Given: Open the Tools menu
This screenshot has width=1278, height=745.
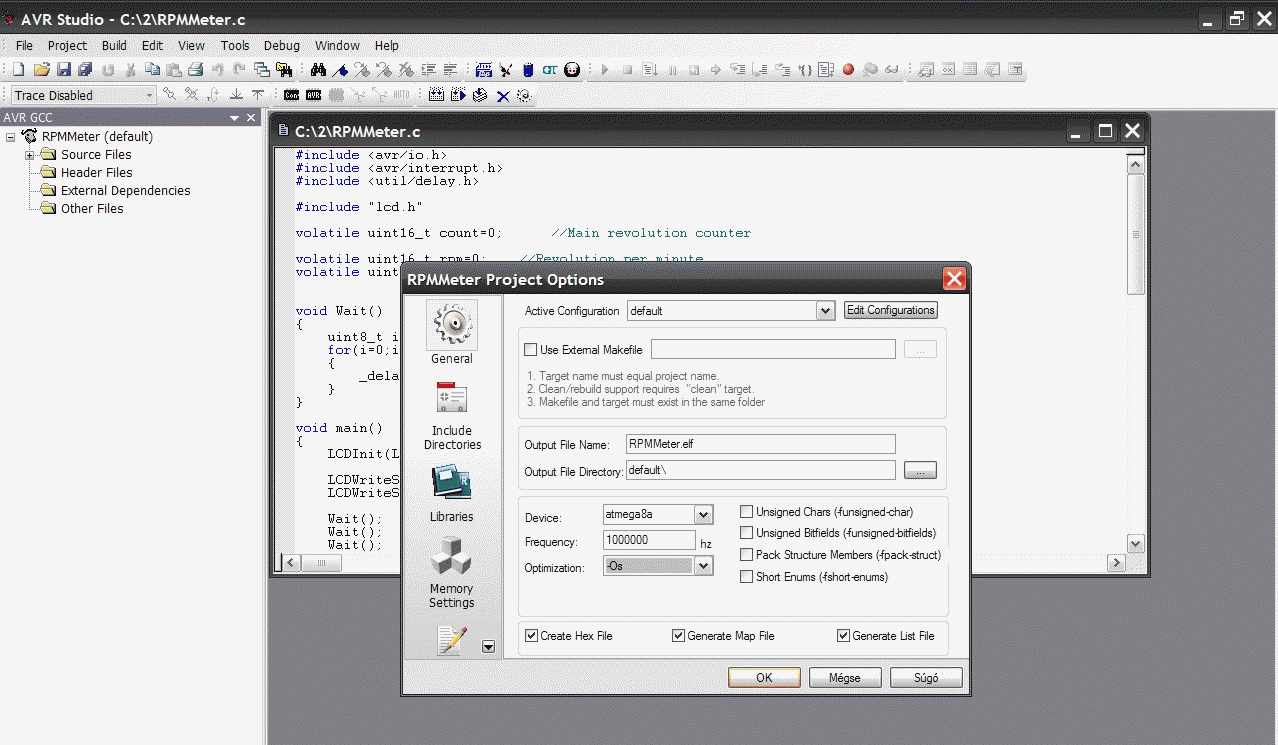Looking at the screenshot, I should coord(235,45).
